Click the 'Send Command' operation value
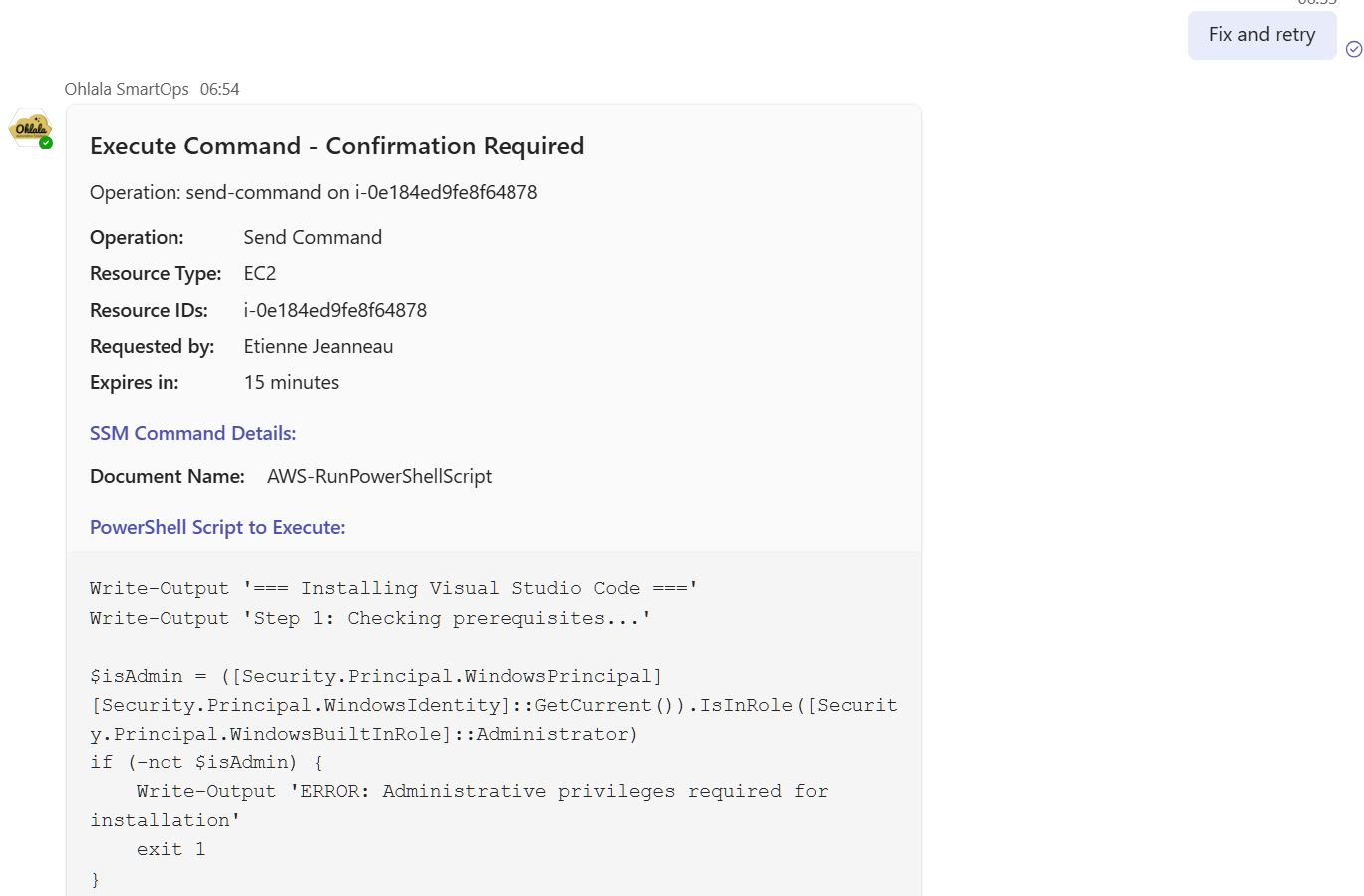Image resolution: width=1364 pixels, height=896 pixels. pos(312,237)
